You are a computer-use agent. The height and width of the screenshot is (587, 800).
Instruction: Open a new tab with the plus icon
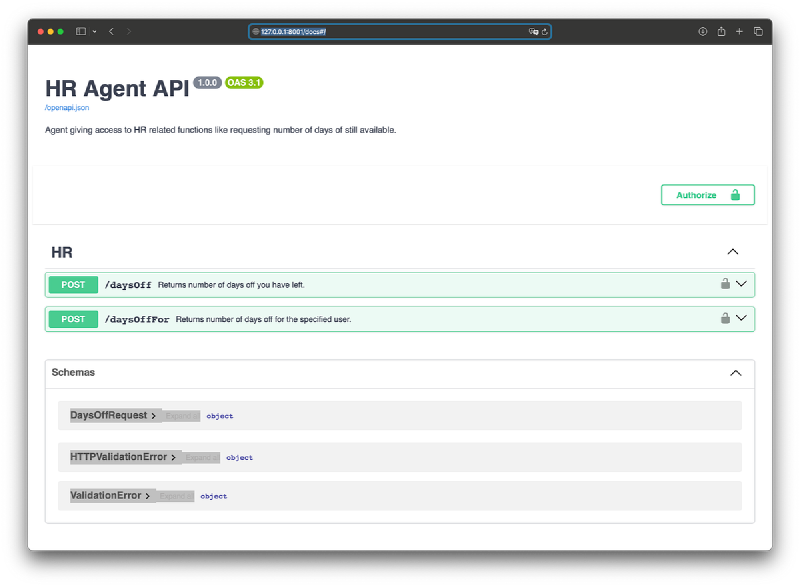739,32
